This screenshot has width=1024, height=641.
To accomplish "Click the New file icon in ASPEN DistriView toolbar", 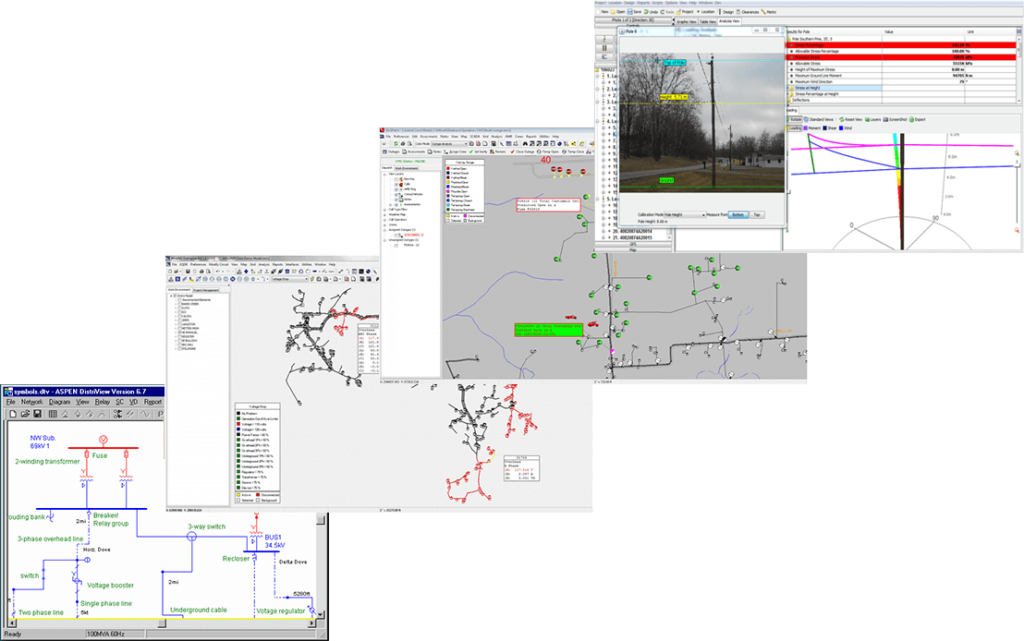I will pos(12,414).
